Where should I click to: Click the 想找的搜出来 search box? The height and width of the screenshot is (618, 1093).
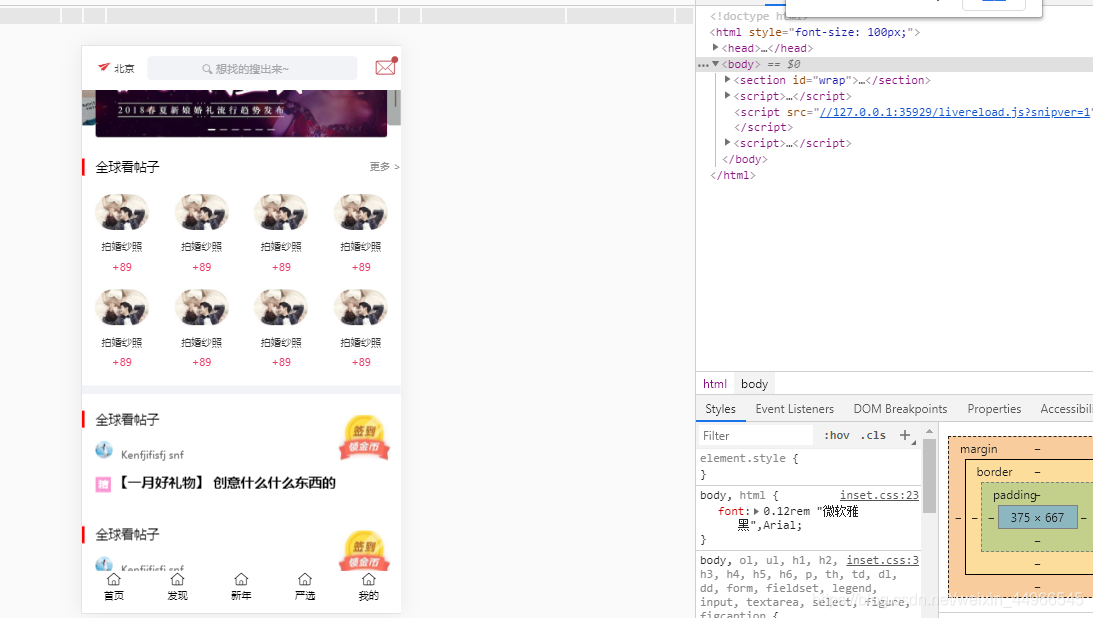click(252, 68)
